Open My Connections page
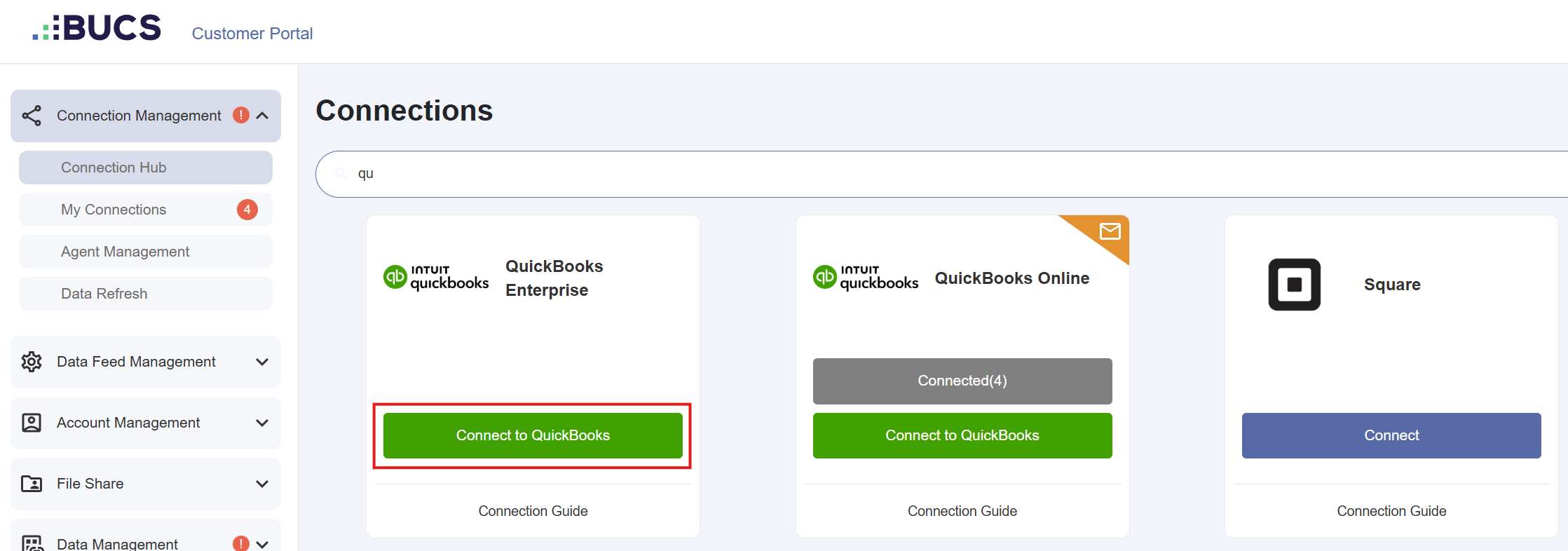 146,210
